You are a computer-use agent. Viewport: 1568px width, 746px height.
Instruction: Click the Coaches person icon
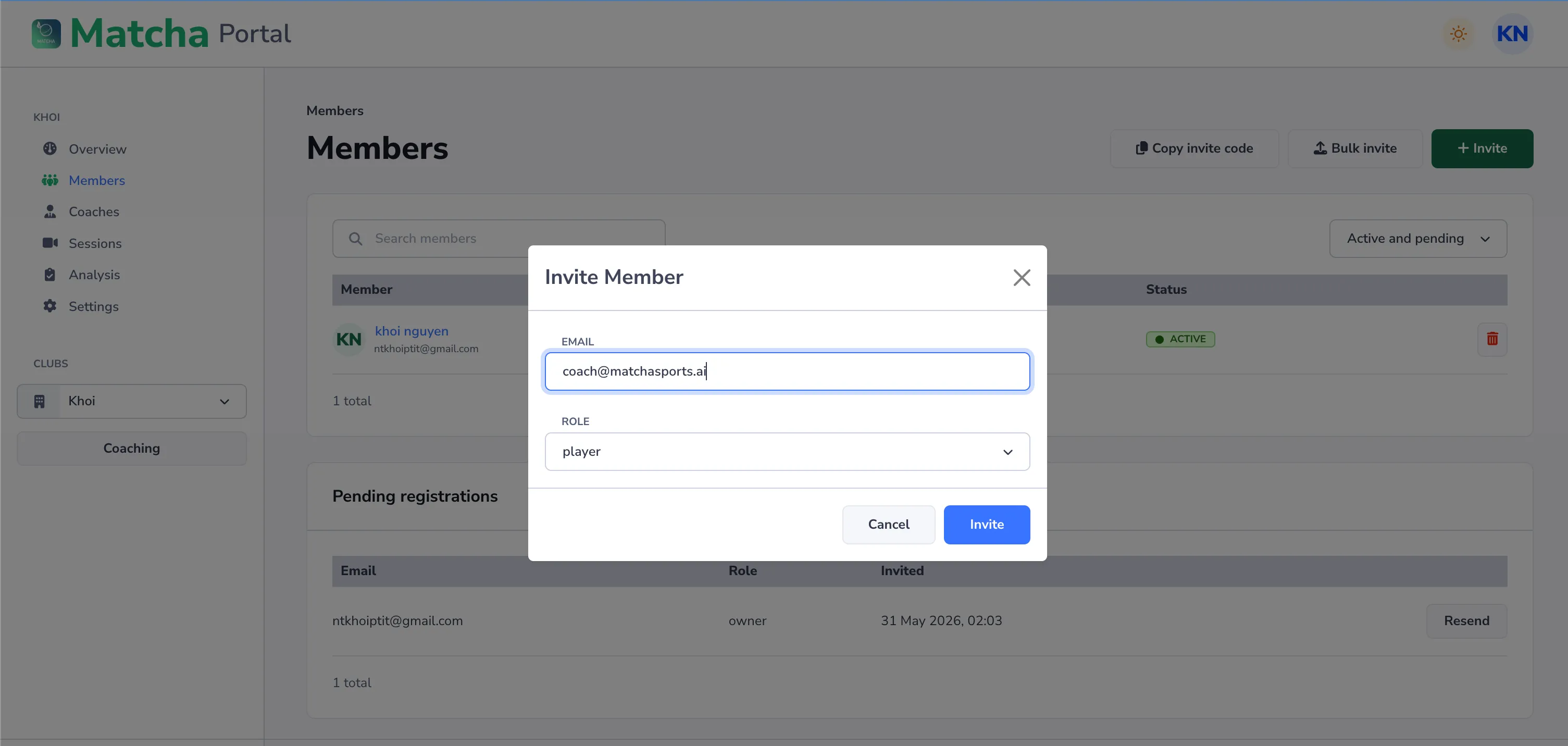tap(50, 211)
